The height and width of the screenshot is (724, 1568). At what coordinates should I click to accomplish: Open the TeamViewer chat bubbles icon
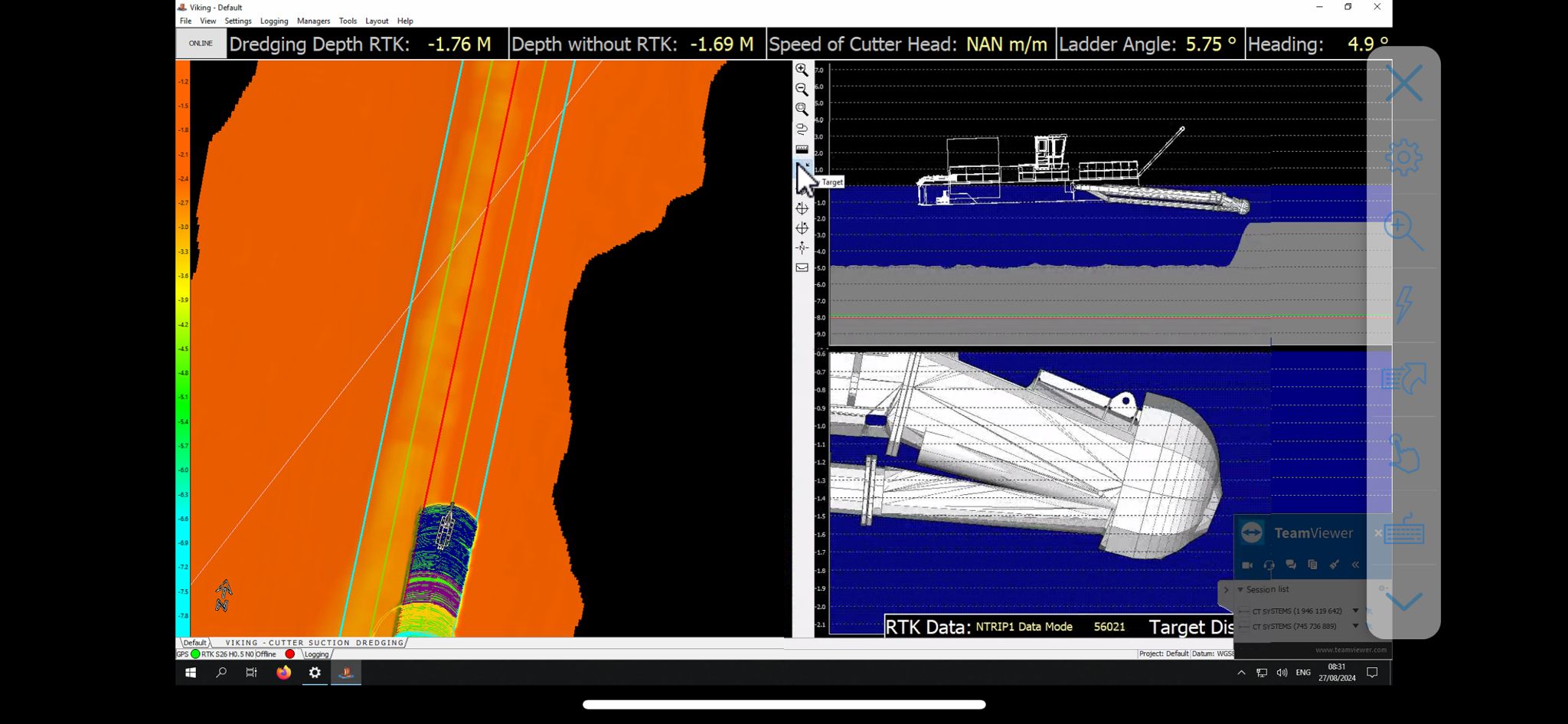(x=1291, y=565)
